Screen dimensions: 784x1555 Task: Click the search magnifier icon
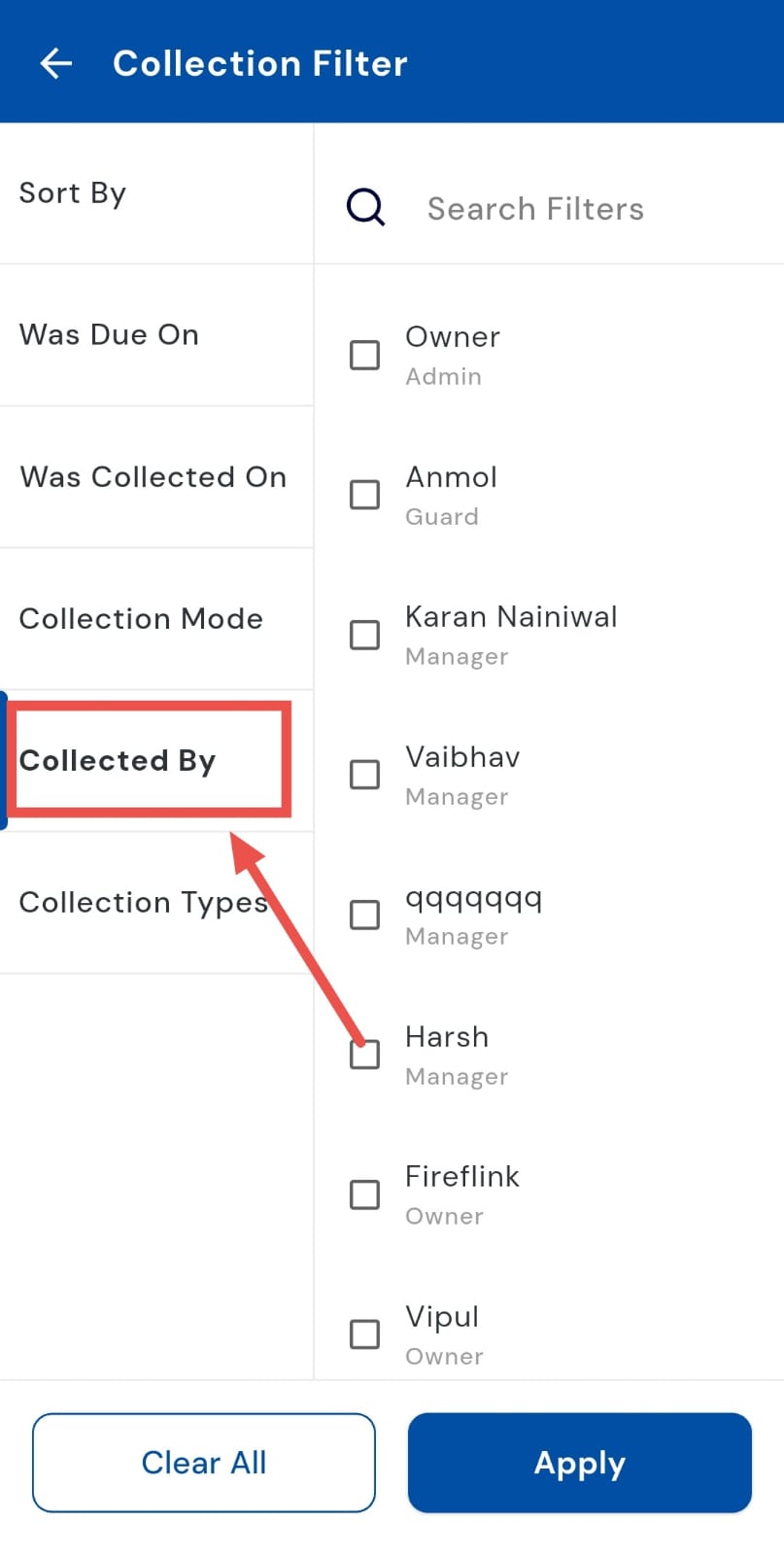[x=365, y=207]
